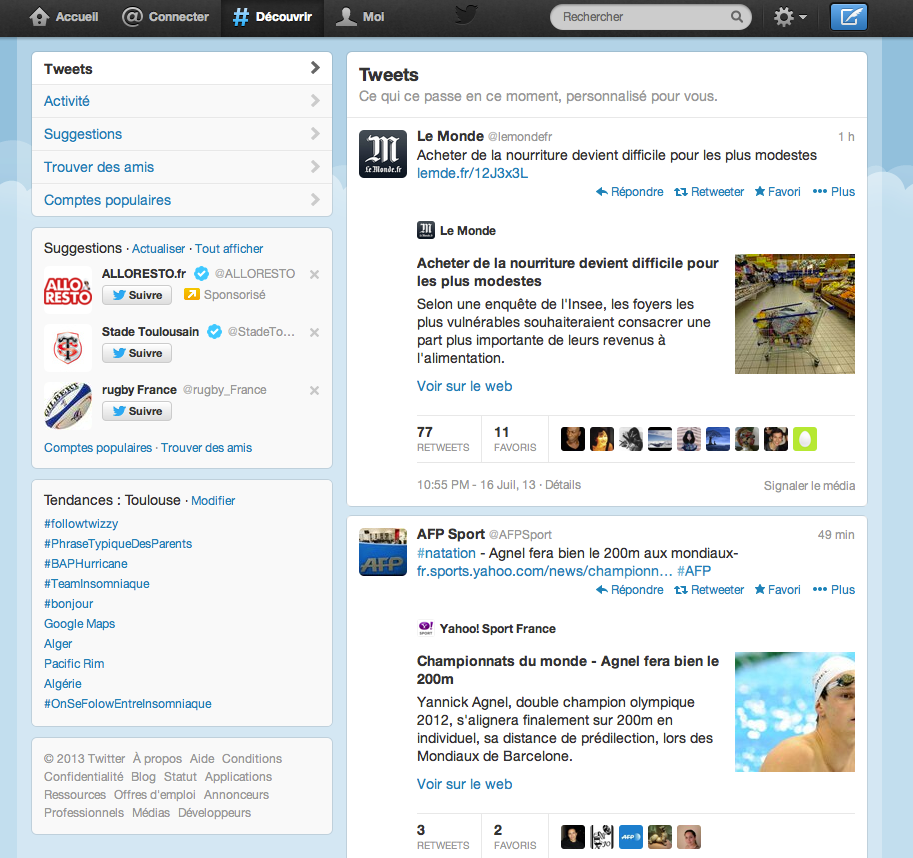The height and width of the screenshot is (858, 913).
Task: Click the Twitter bird logo in top bar
Action: point(466,16)
